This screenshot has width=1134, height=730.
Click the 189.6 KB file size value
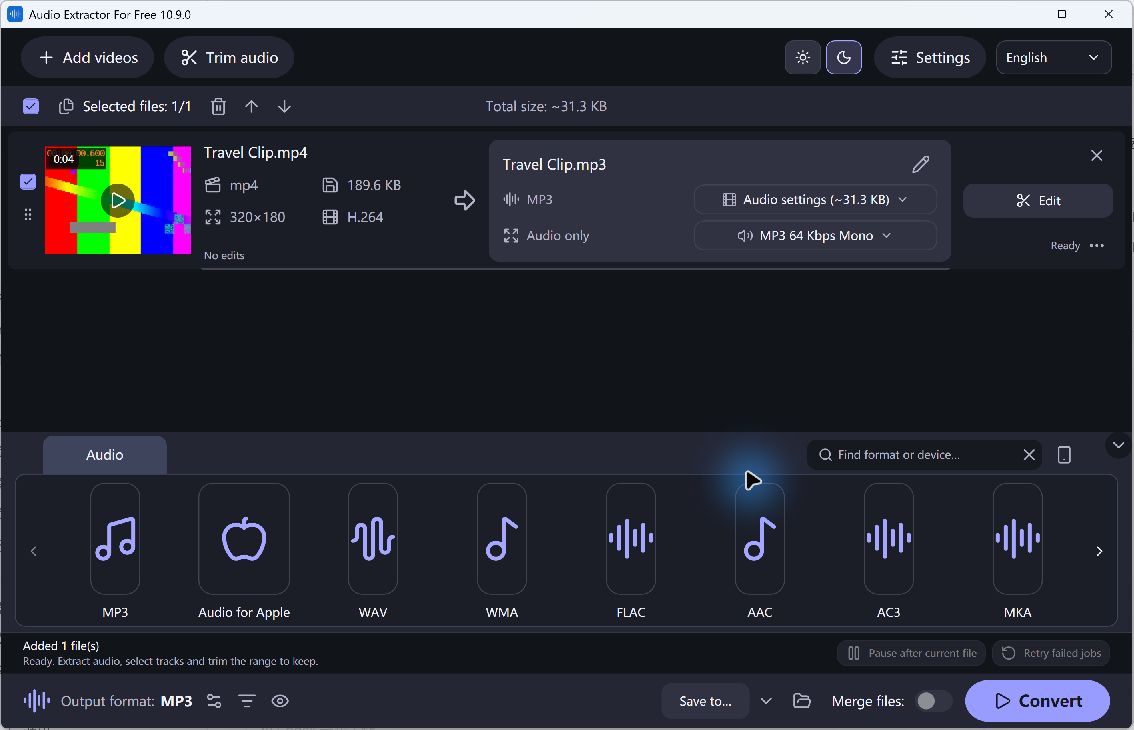click(x=374, y=185)
